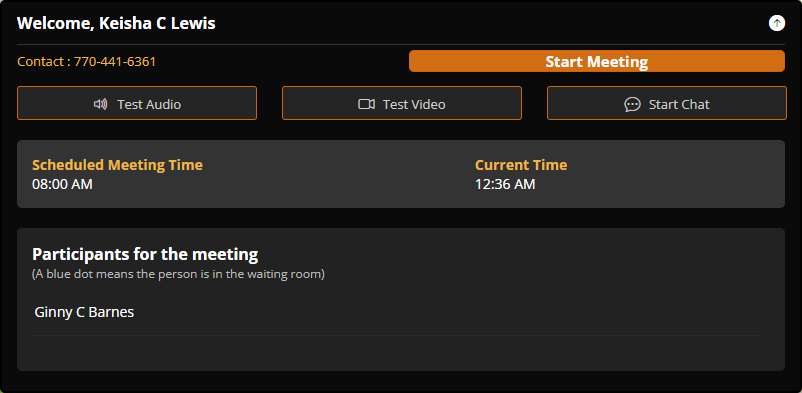
Task: Click the Current Time label
Action: point(521,165)
